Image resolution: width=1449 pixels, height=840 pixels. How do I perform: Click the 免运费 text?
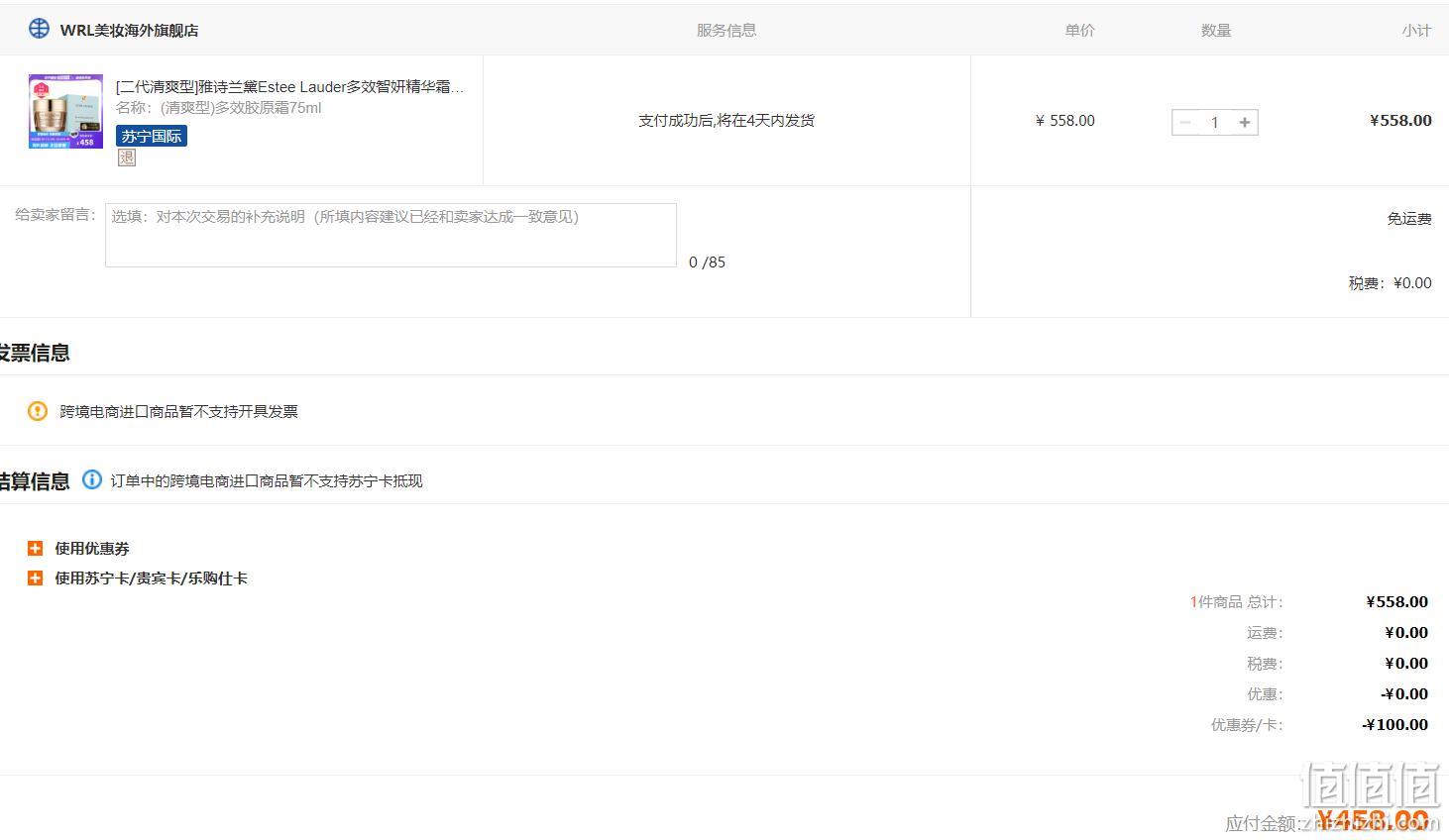pos(1409,219)
